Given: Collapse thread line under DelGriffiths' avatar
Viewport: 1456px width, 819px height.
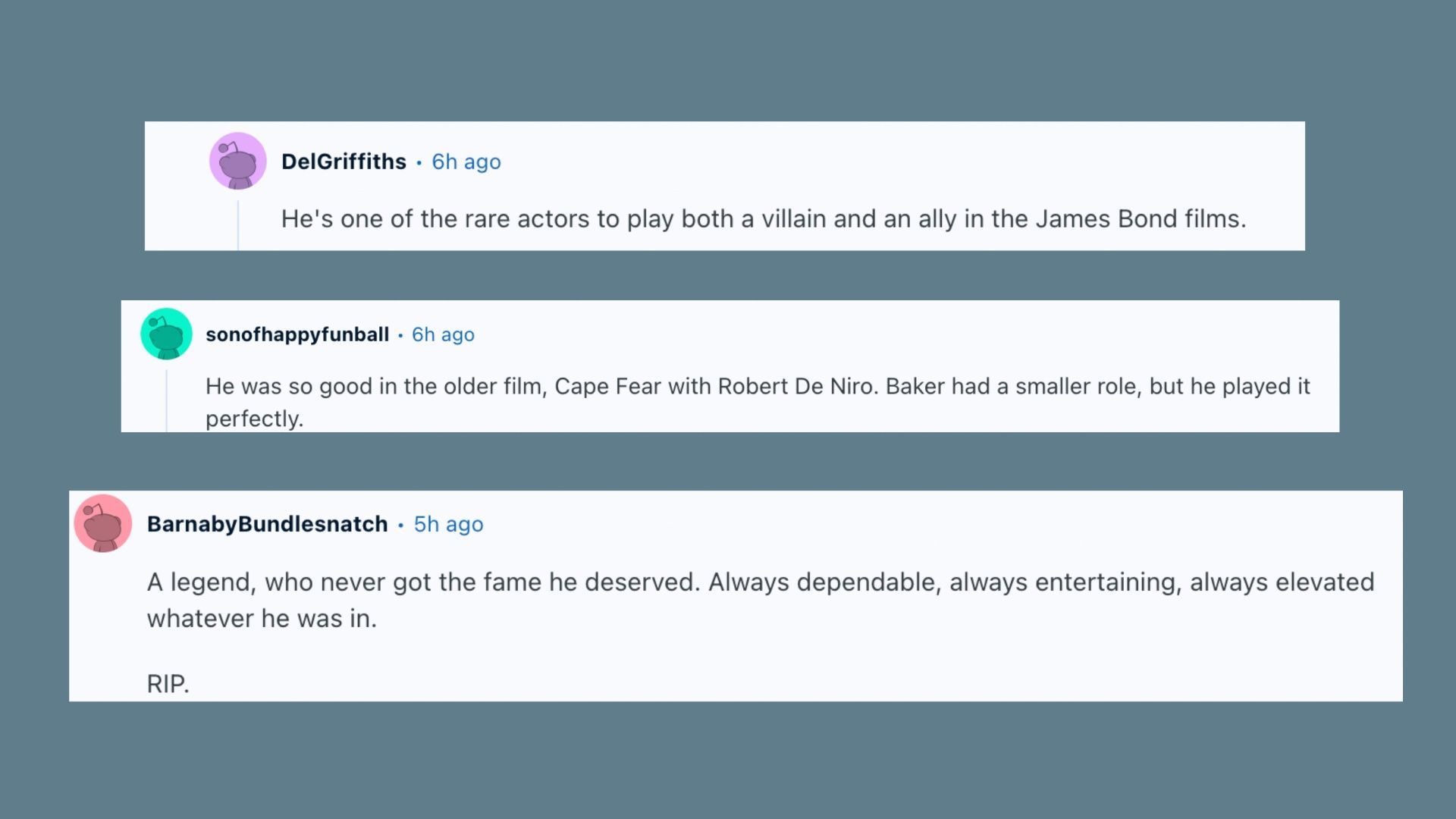Looking at the screenshot, I should (238, 225).
